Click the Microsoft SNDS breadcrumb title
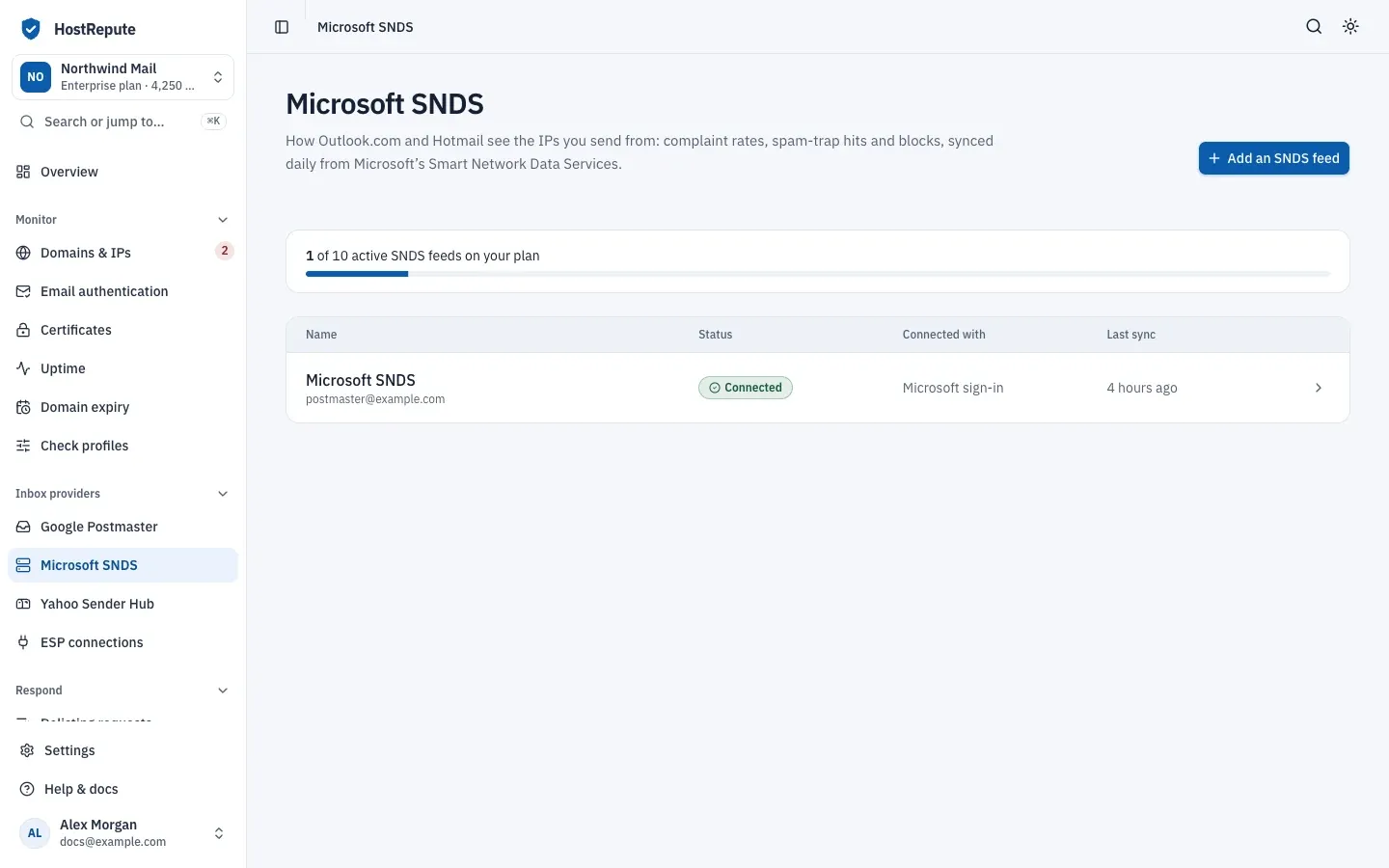 point(366,27)
